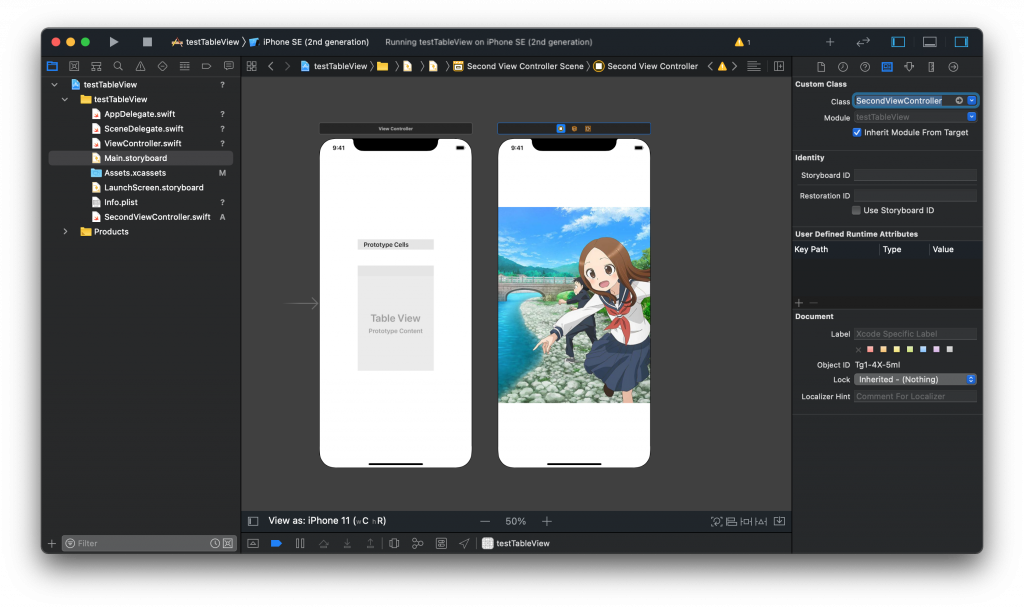The height and width of the screenshot is (608, 1024).
Task: Pause program execution in debug bar
Action: (299, 543)
